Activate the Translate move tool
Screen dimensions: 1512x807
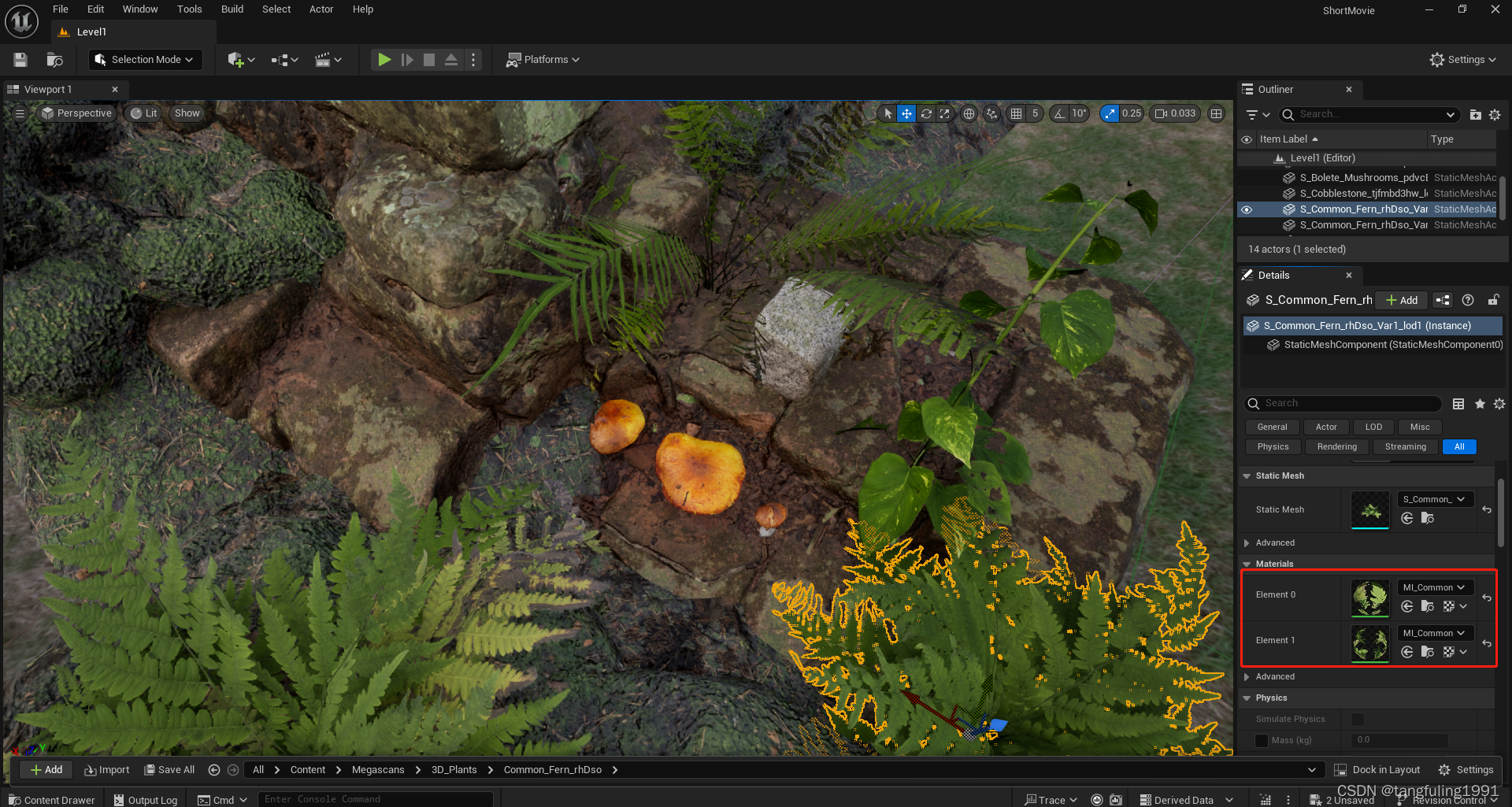pos(906,113)
